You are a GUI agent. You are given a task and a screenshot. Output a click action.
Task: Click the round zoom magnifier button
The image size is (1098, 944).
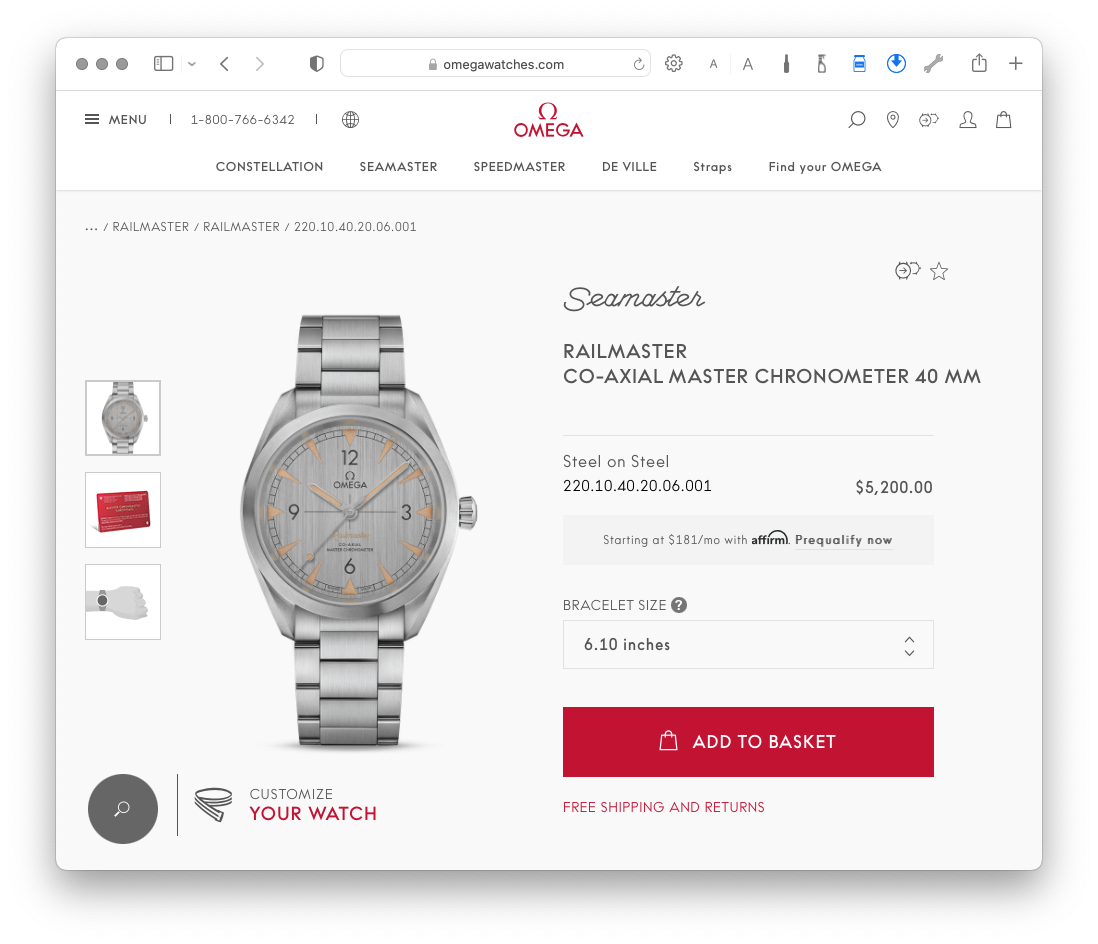click(123, 809)
